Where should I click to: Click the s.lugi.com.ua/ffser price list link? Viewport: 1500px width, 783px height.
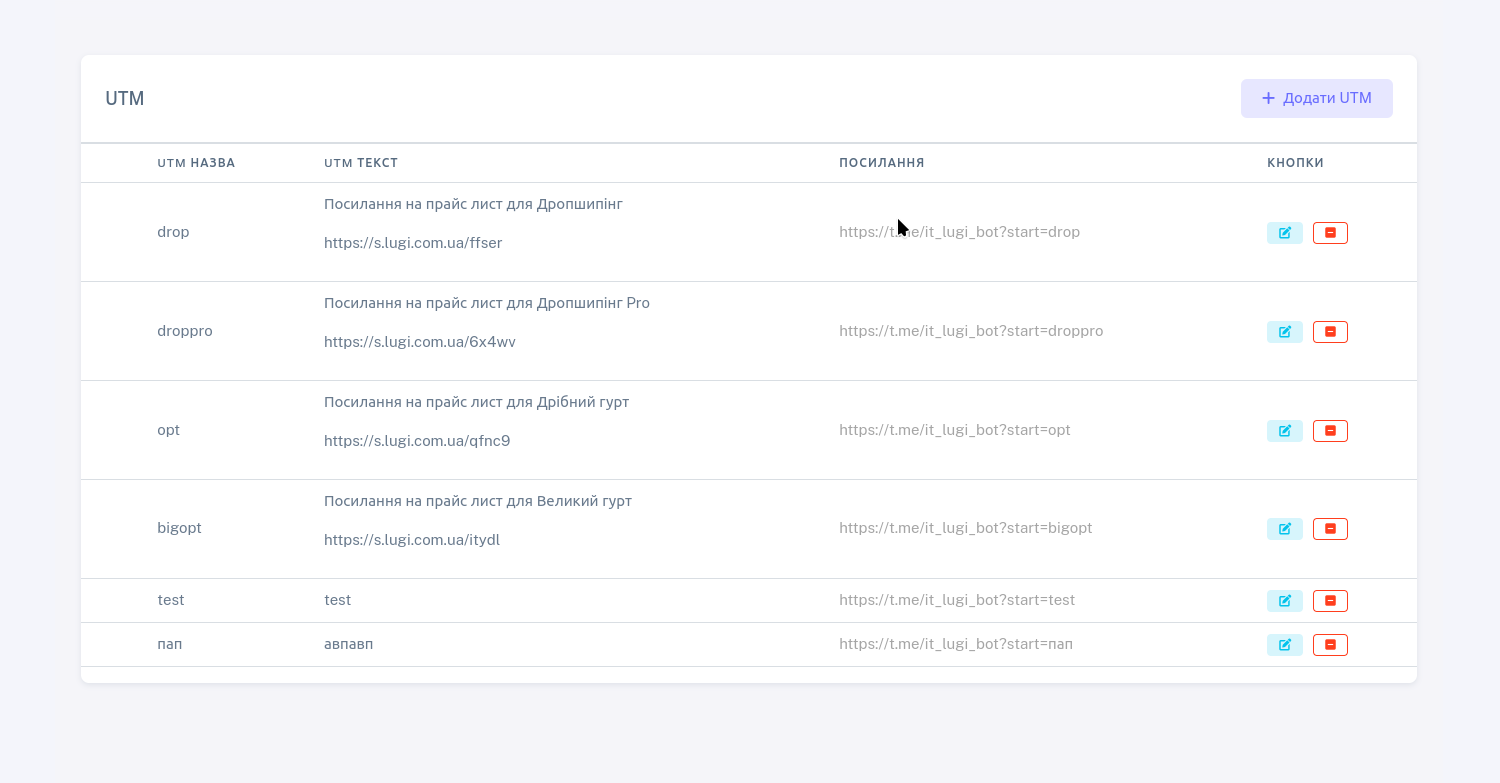pyautogui.click(x=412, y=243)
